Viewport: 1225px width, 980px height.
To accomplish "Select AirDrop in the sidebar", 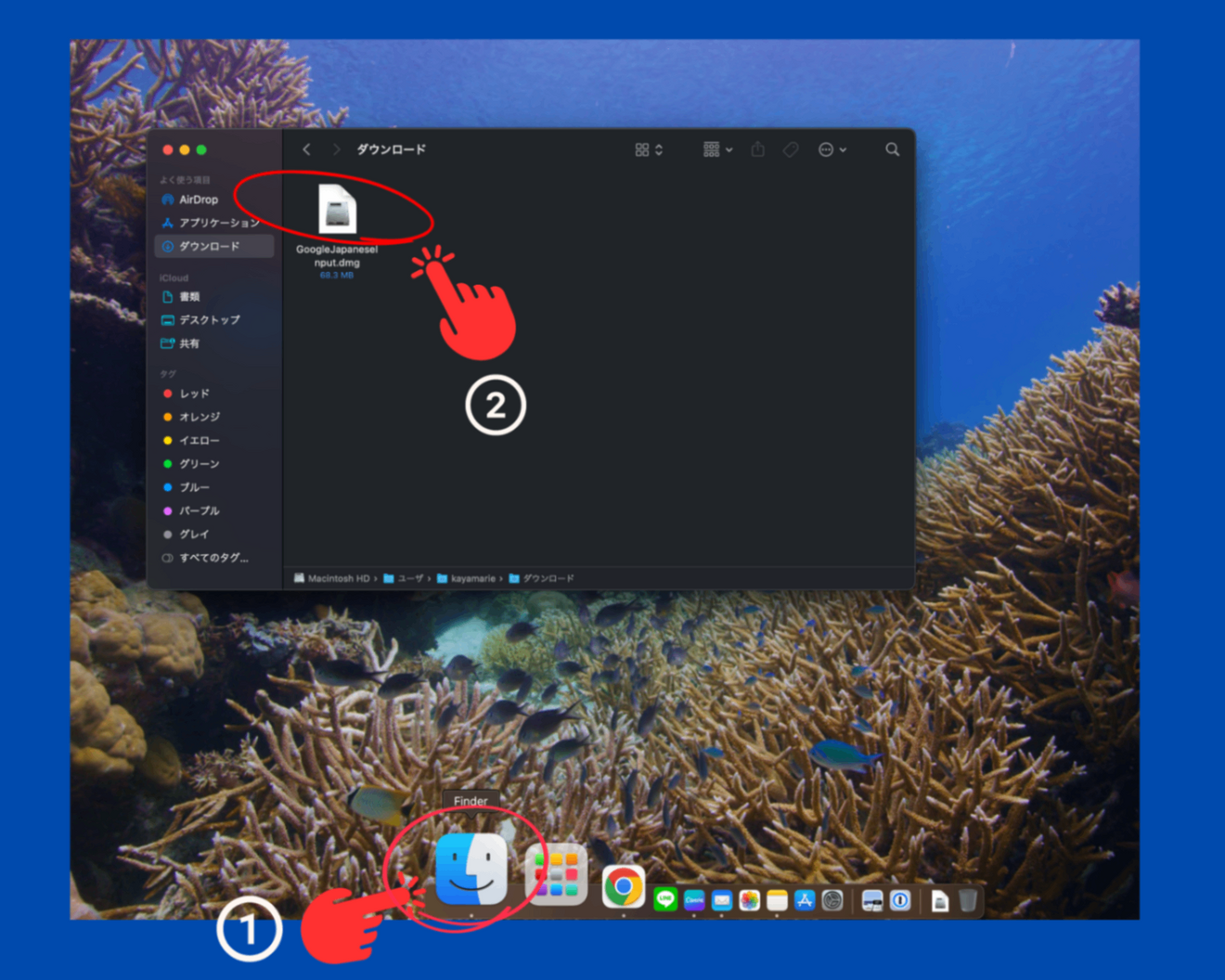I will 213,200.
